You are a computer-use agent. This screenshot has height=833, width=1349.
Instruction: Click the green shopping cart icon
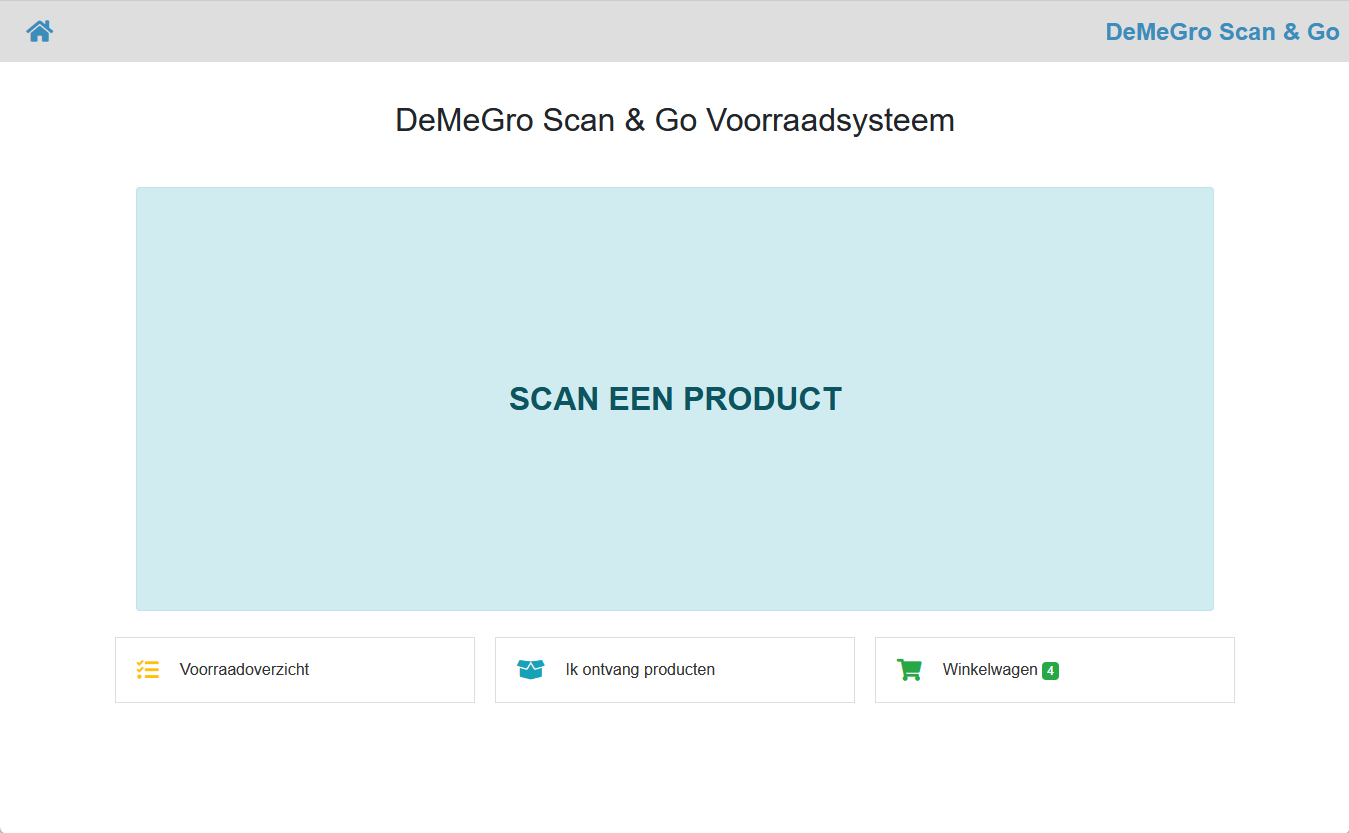909,670
